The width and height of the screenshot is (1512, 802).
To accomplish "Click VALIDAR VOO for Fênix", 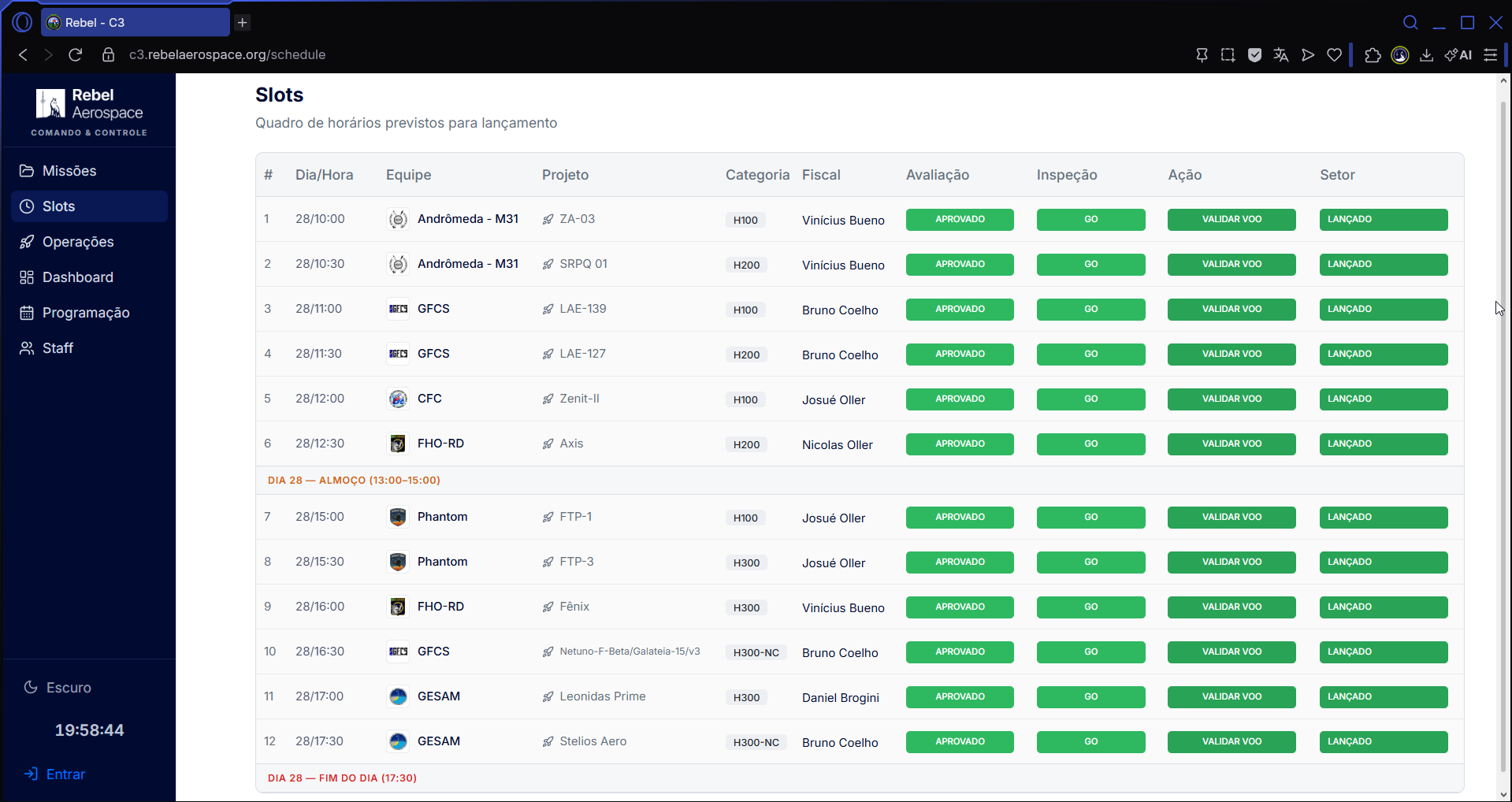I will [1232, 607].
